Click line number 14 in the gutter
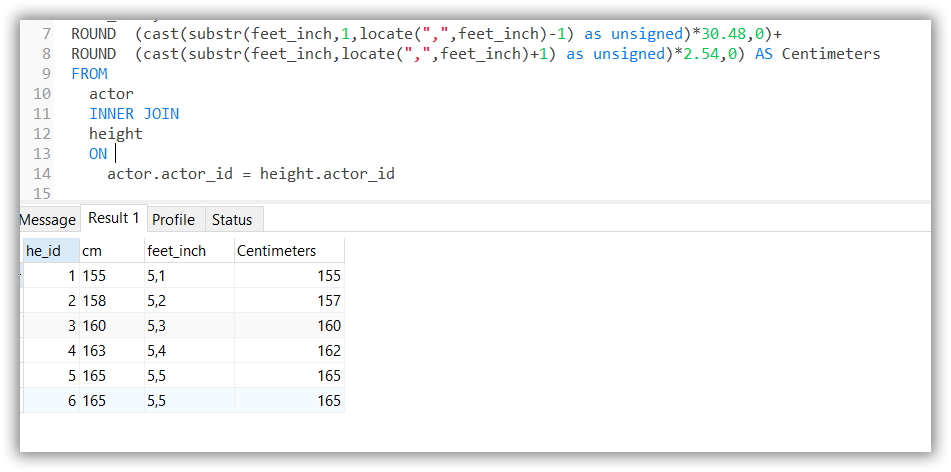This screenshot has width=951, height=472. click(x=42, y=174)
